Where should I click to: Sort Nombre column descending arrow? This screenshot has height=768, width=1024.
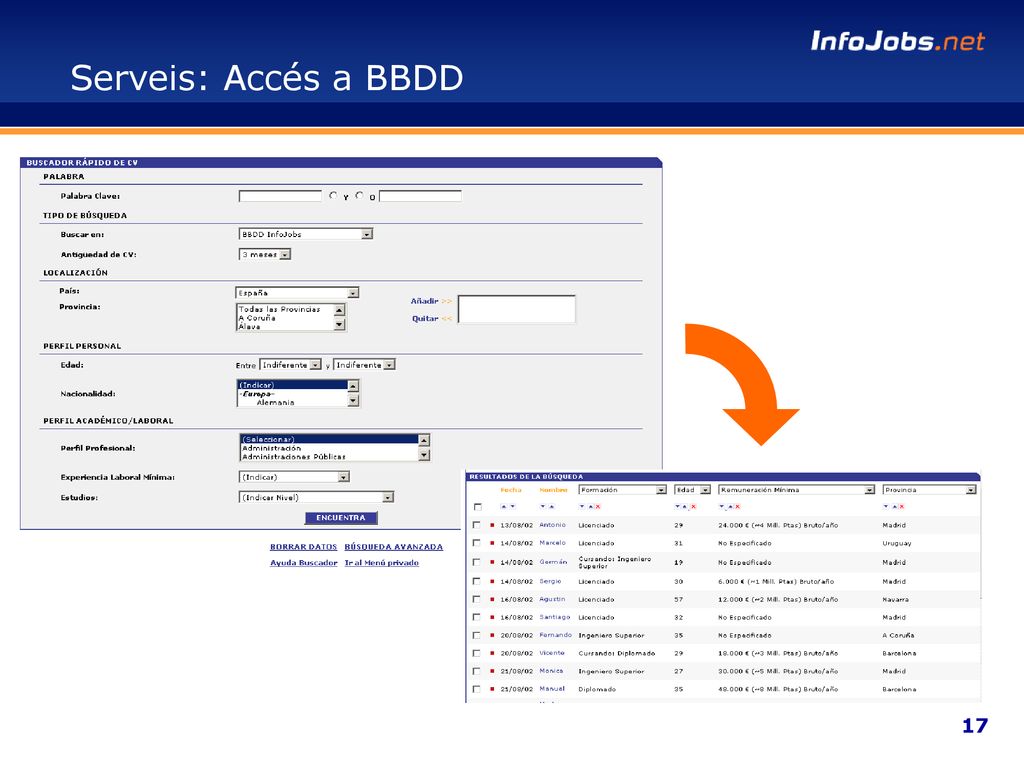543,506
